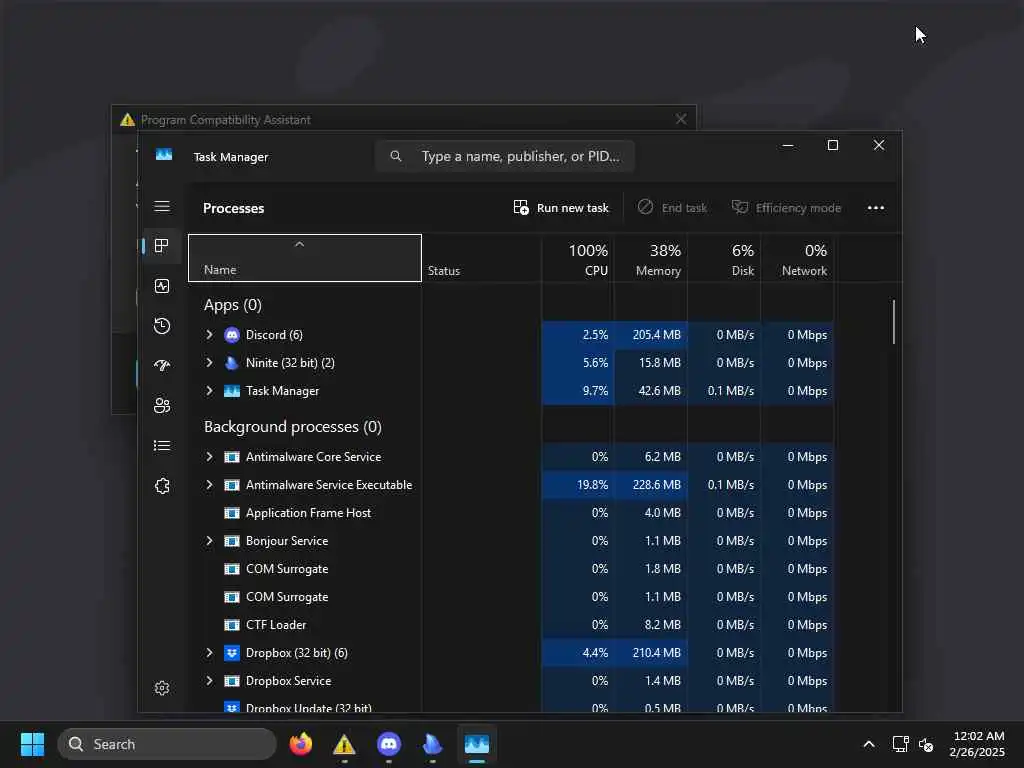1024x768 pixels.
Task: Click the magnifier icon in search box
Action: [396, 156]
